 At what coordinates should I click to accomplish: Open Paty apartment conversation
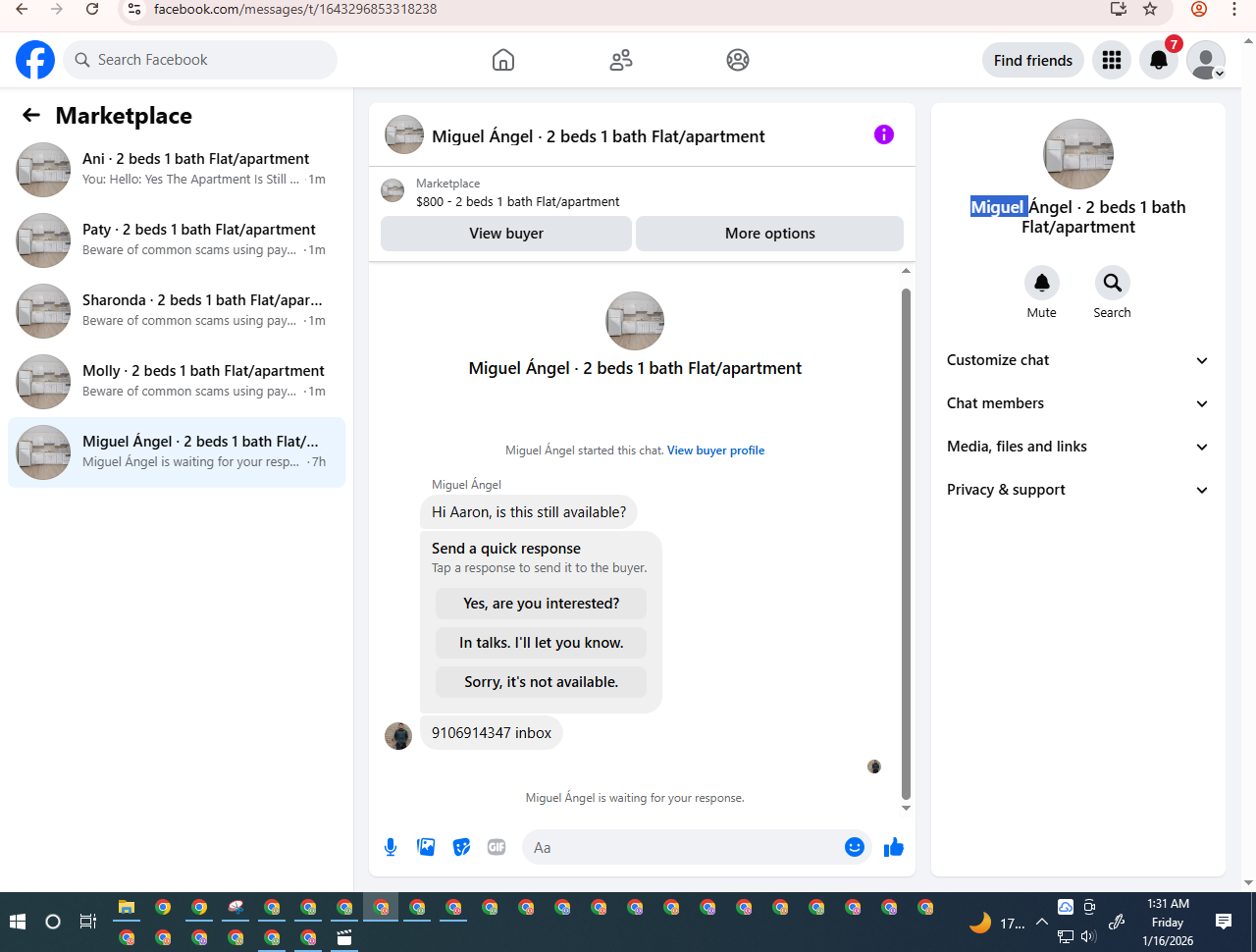point(177,239)
